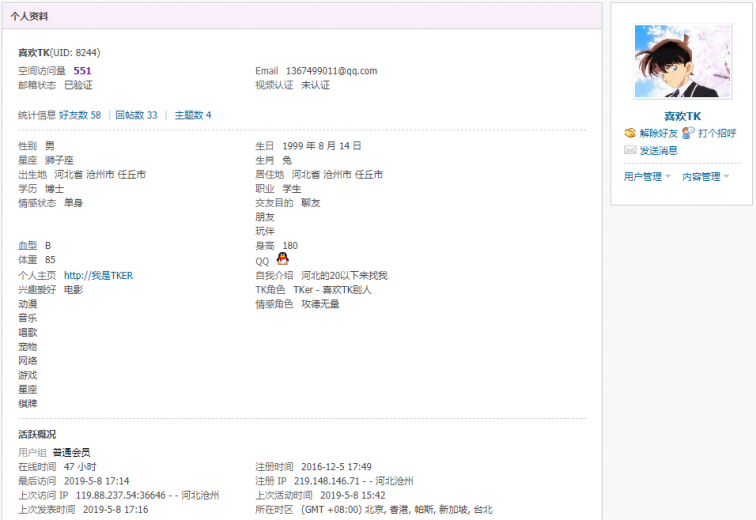Click the 打个招呼 link
The height and width of the screenshot is (520, 756).
click(x=717, y=133)
